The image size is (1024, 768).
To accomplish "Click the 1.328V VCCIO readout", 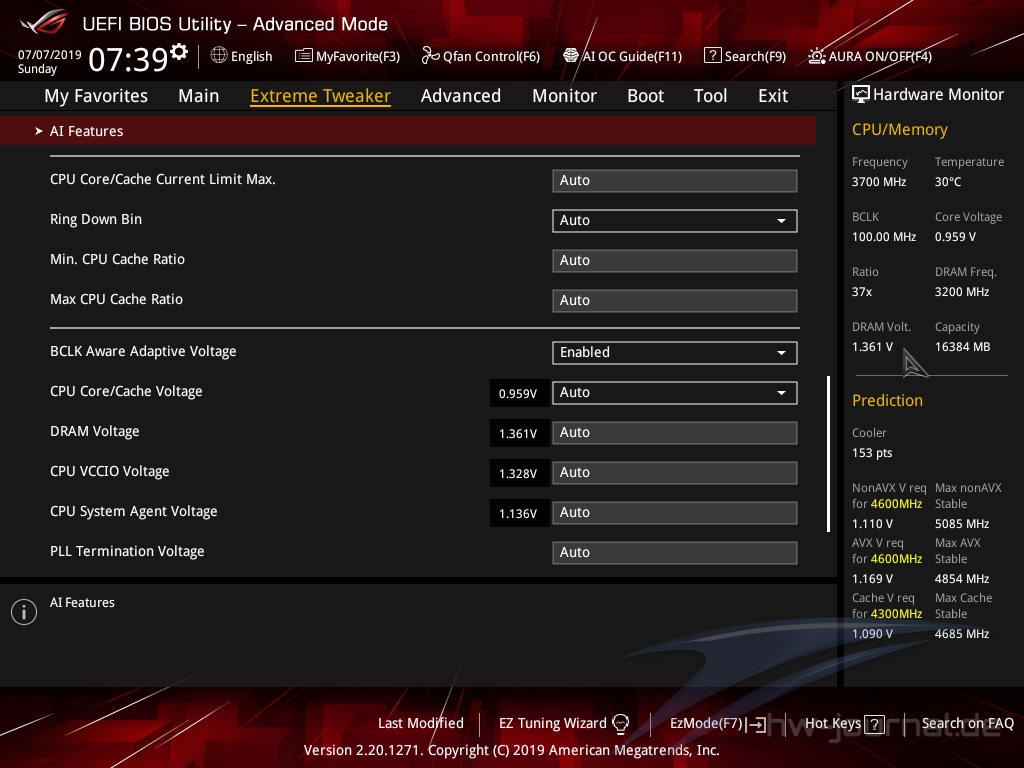I will 519,473.
